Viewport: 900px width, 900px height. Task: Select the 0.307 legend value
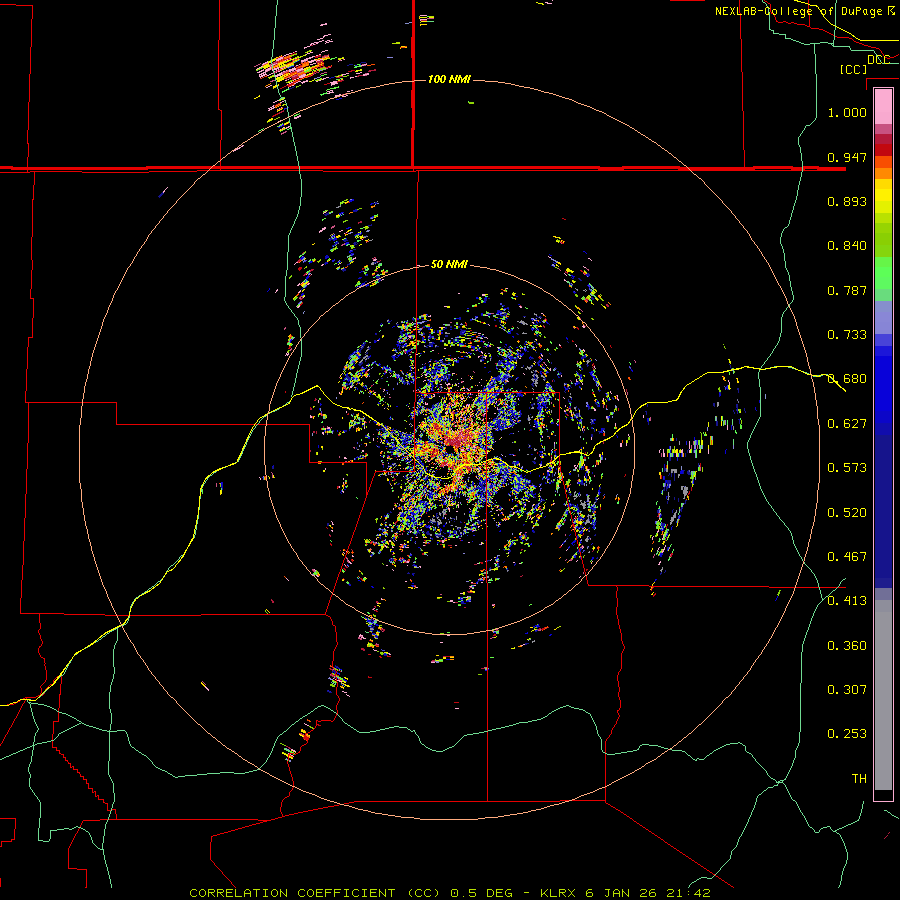[847, 690]
